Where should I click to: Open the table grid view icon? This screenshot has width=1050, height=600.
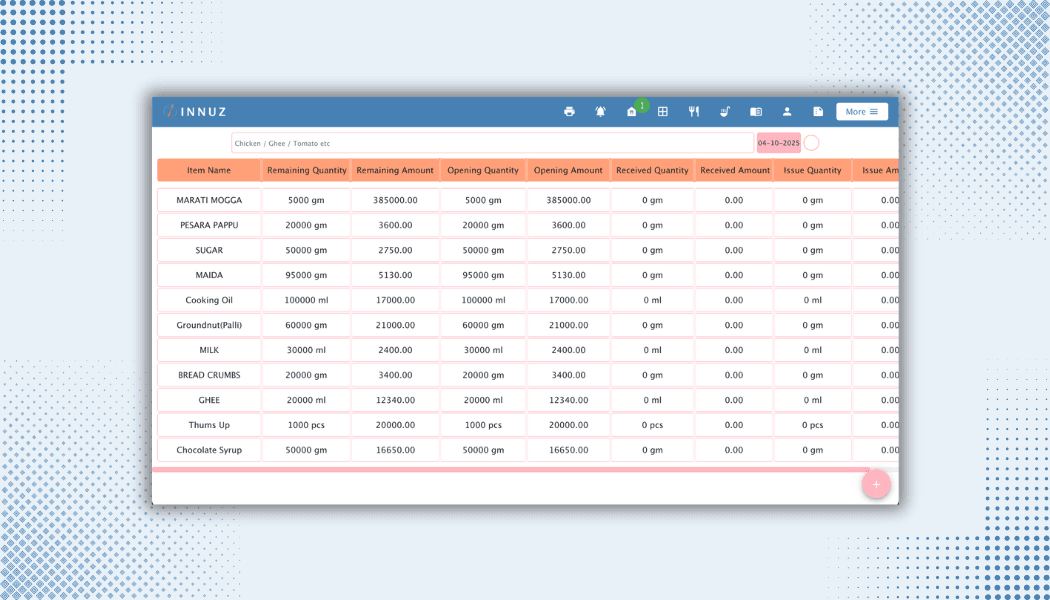(x=662, y=112)
